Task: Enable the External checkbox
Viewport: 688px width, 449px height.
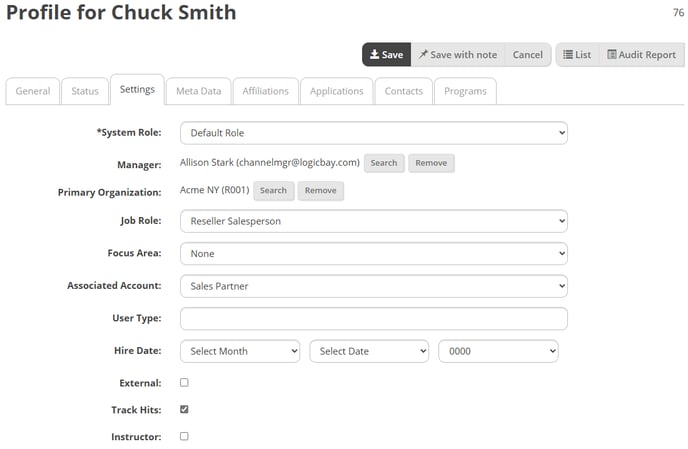Action: coord(184,383)
